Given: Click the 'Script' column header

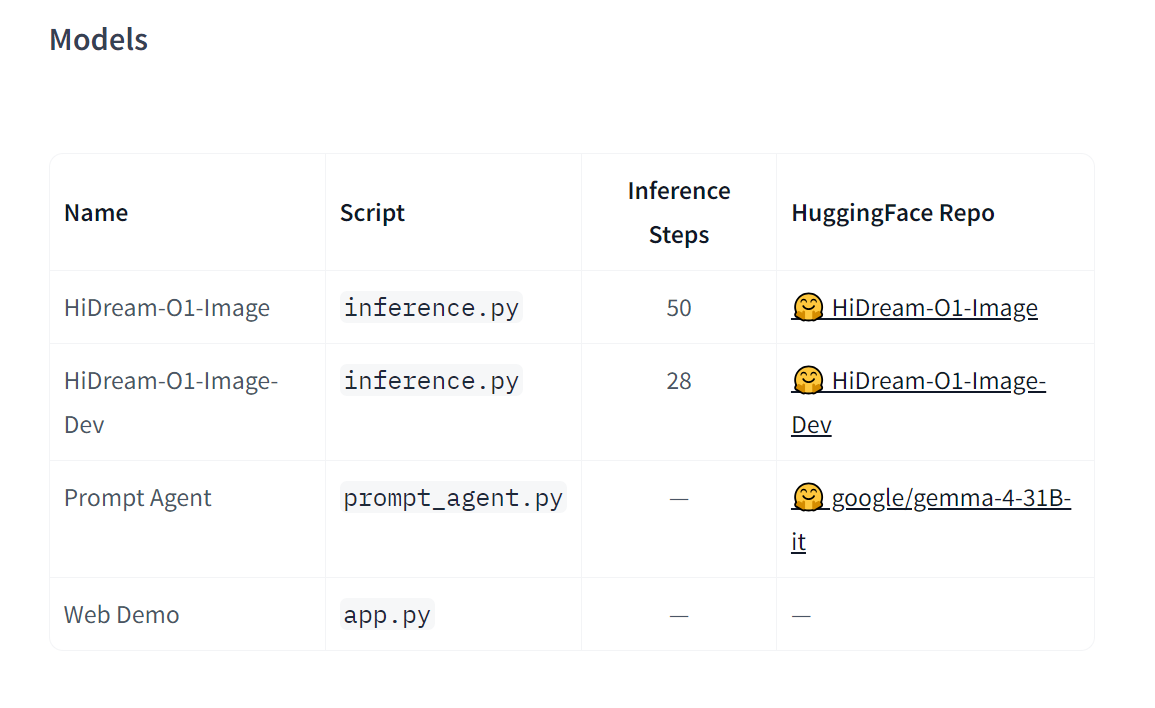Looking at the screenshot, I should (x=372, y=213).
